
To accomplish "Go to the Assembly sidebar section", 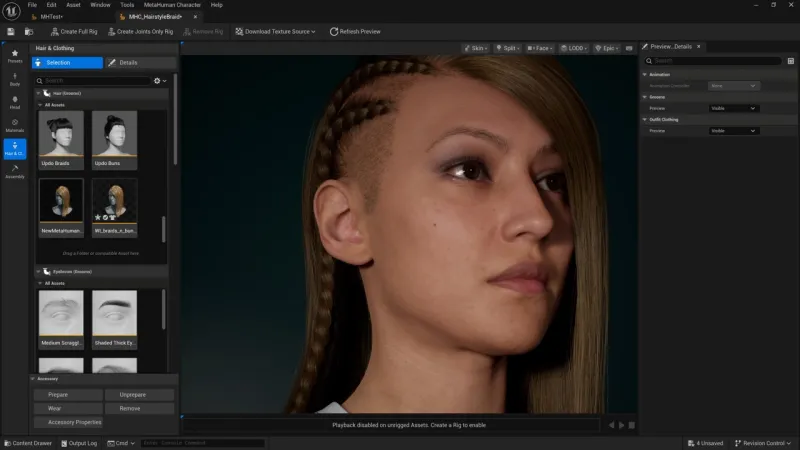I will click(x=15, y=171).
